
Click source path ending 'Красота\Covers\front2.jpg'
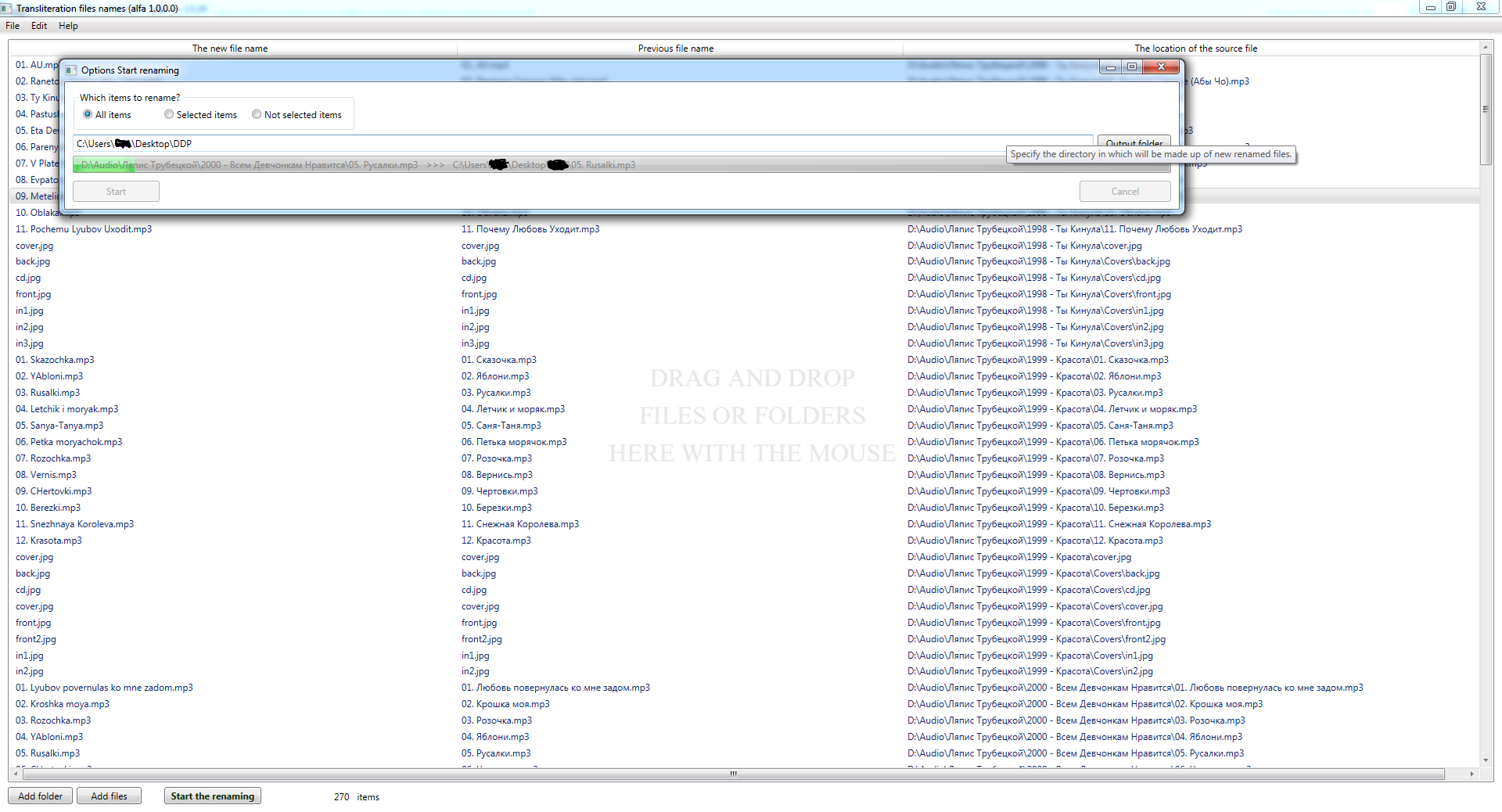[x=1037, y=639]
